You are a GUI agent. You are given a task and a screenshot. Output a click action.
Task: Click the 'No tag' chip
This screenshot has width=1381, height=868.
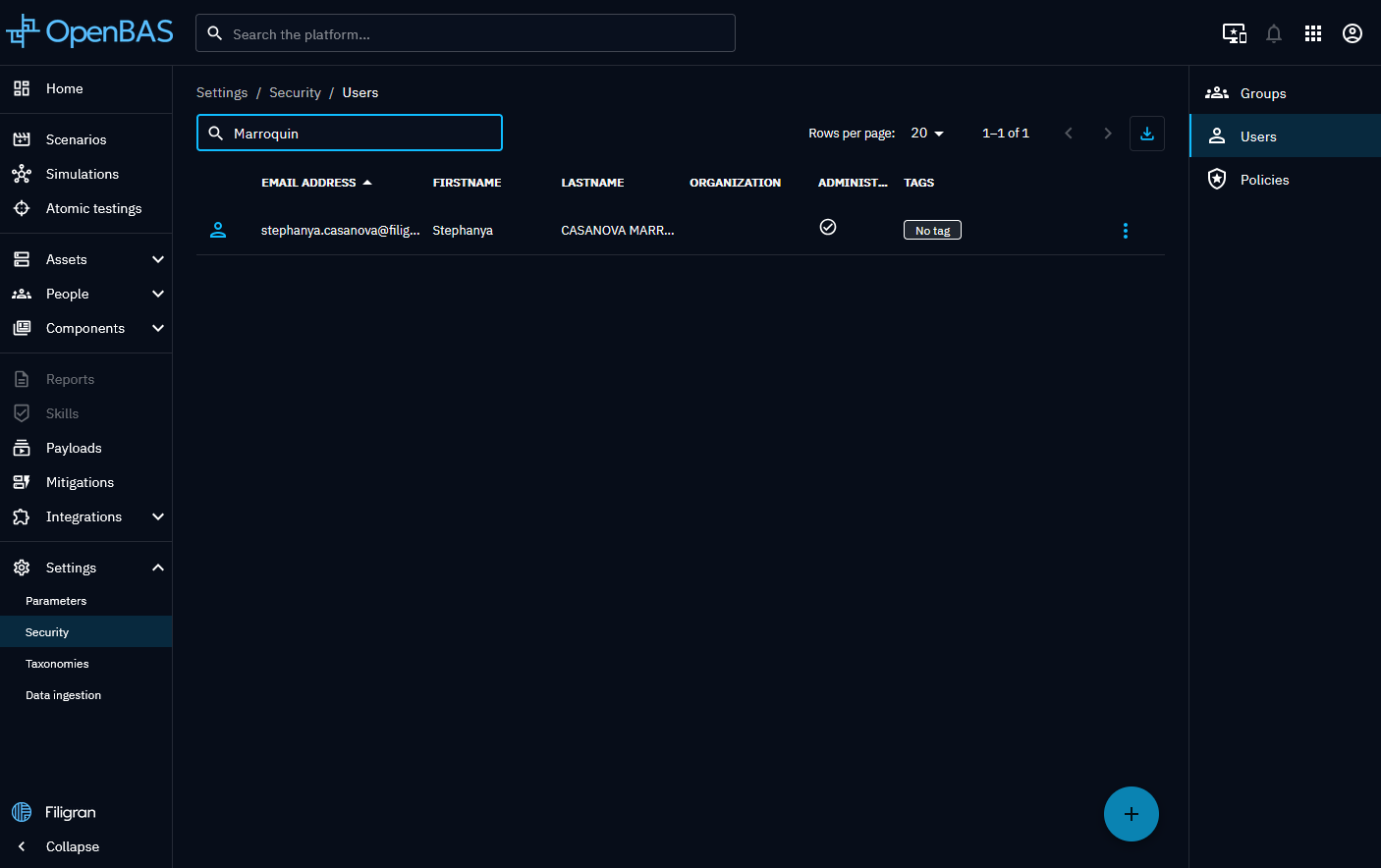932,231
